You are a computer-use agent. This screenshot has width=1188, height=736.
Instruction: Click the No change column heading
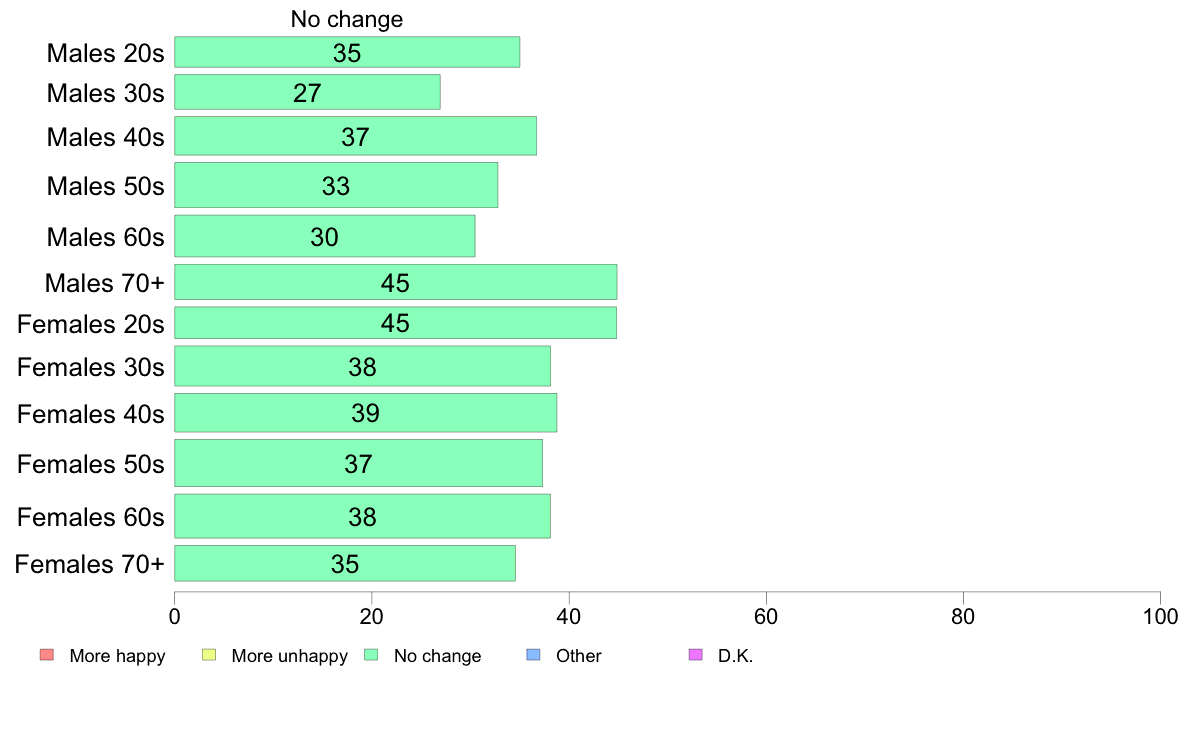(347, 19)
